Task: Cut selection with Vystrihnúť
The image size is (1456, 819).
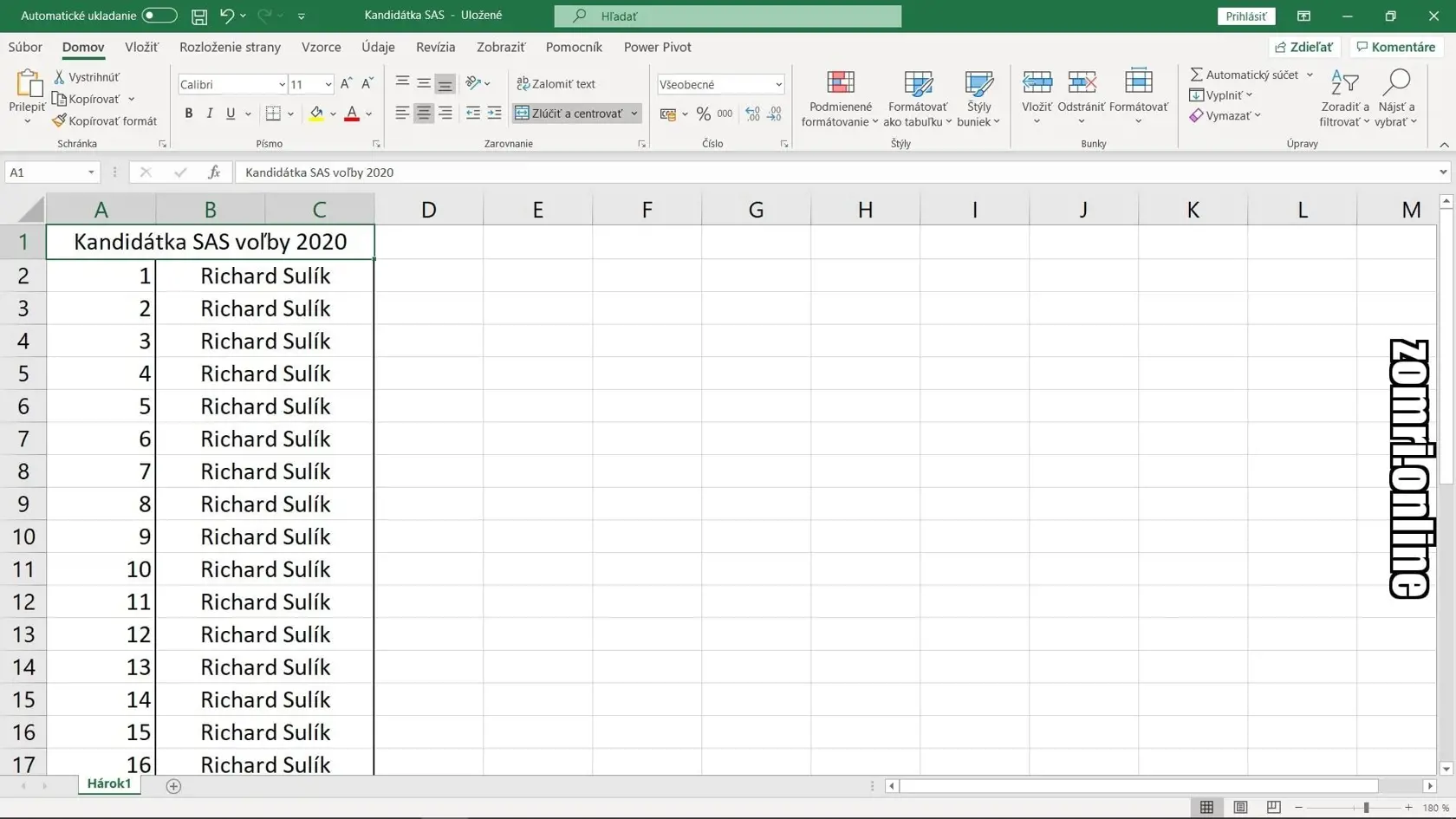Action: (x=87, y=77)
